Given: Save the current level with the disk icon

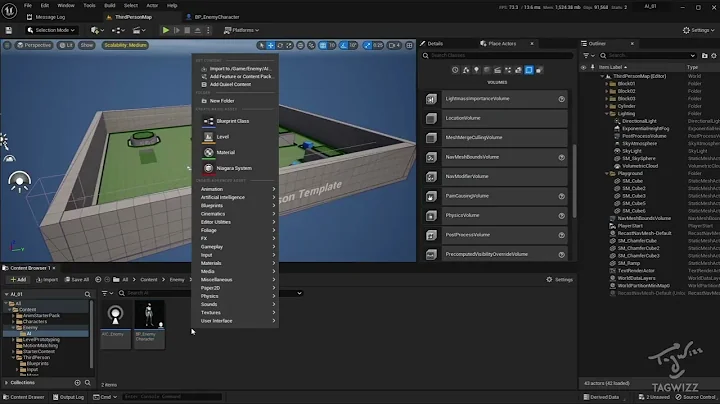Looking at the screenshot, I should [8, 30].
